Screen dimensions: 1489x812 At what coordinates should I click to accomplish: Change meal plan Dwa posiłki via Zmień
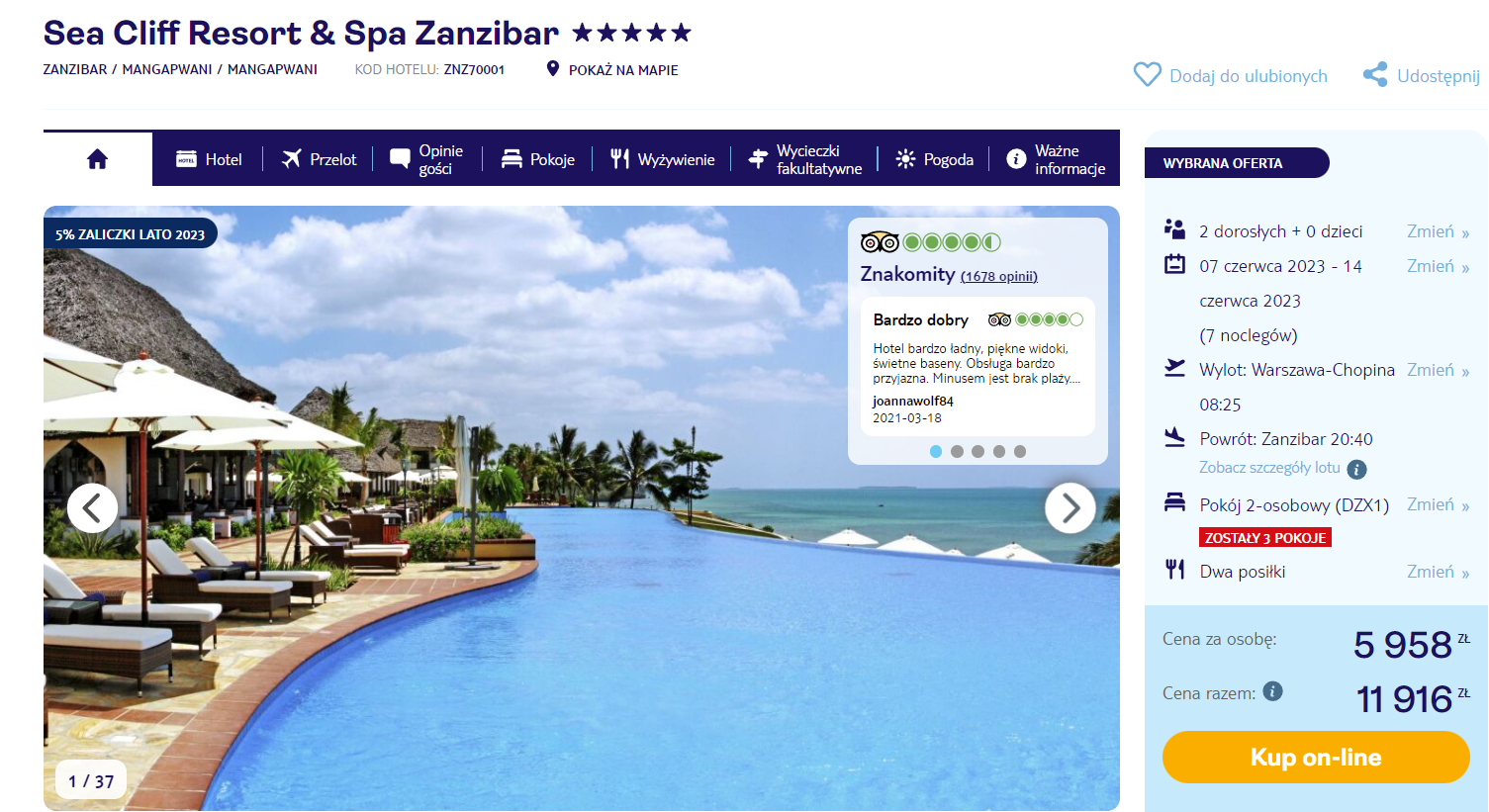(x=1438, y=572)
